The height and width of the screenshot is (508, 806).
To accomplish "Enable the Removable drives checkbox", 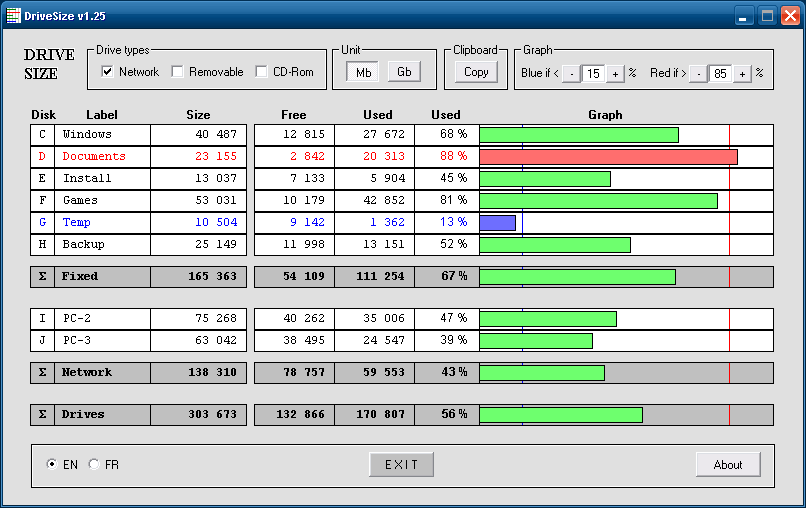I will point(177,71).
